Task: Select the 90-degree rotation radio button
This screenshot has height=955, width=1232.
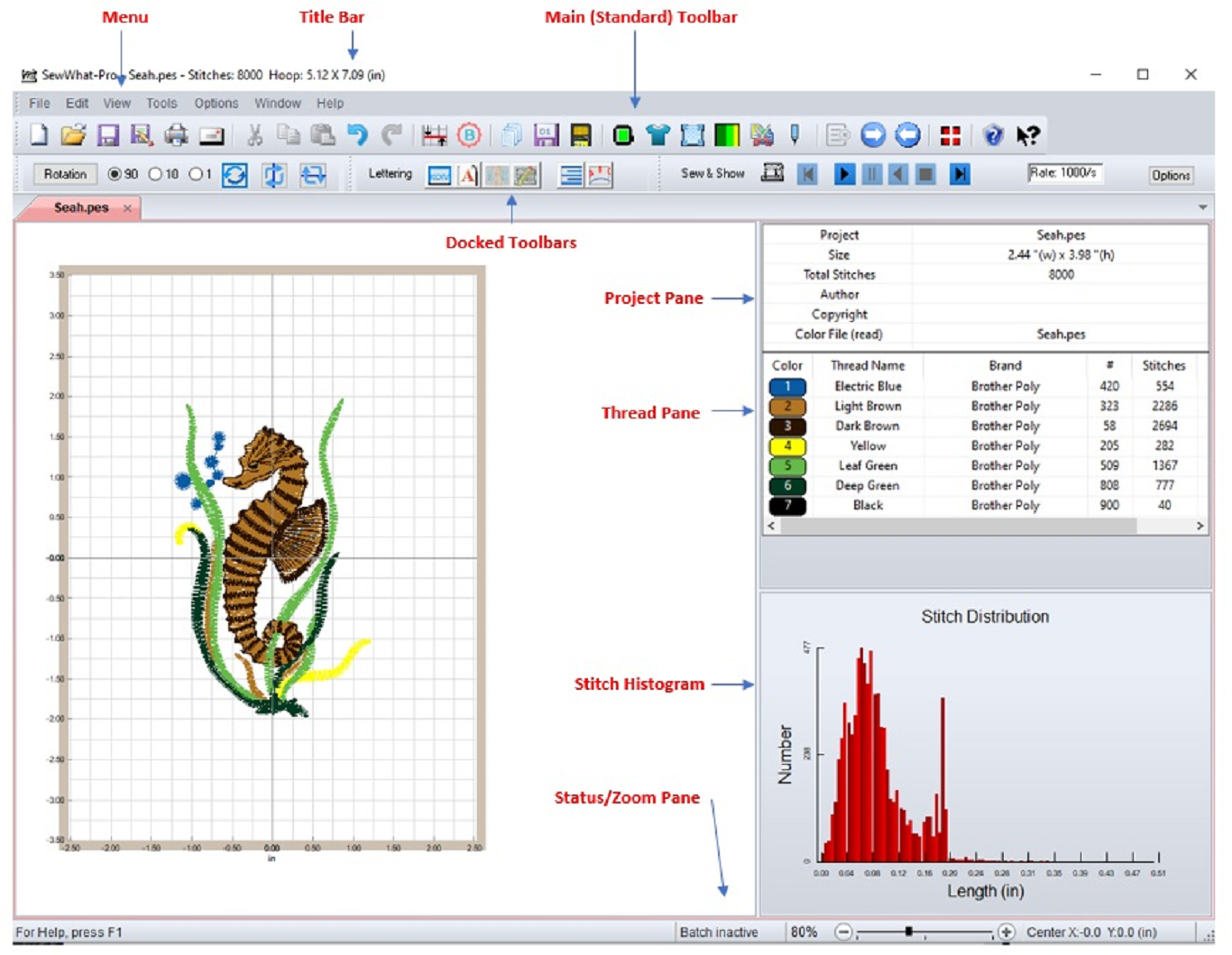Action: pos(116,174)
